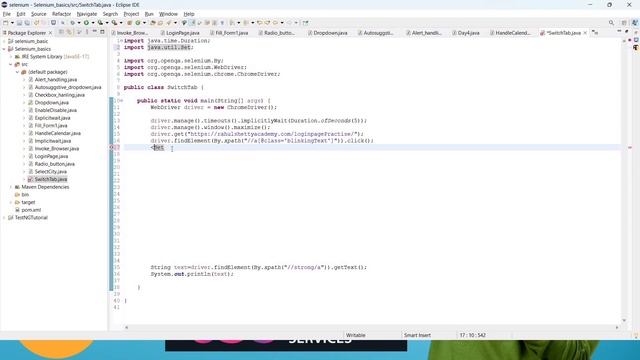The width and height of the screenshot is (640, 360).
Task: Click the 'Writable' status bar entry
Action: pyautogui.click(x=356, y=335)
